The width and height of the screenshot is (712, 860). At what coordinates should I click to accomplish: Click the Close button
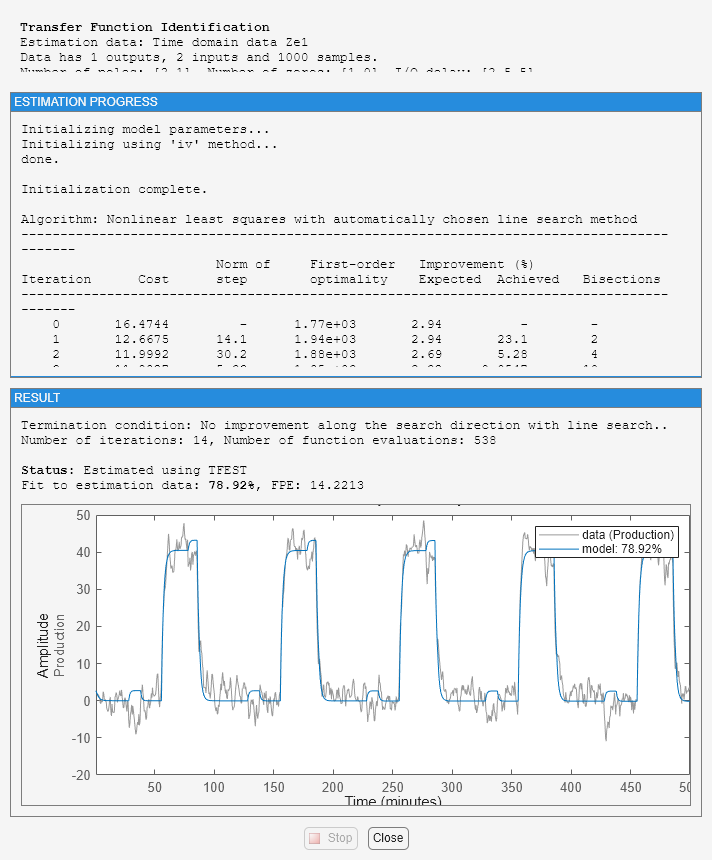tap(388, 838)
